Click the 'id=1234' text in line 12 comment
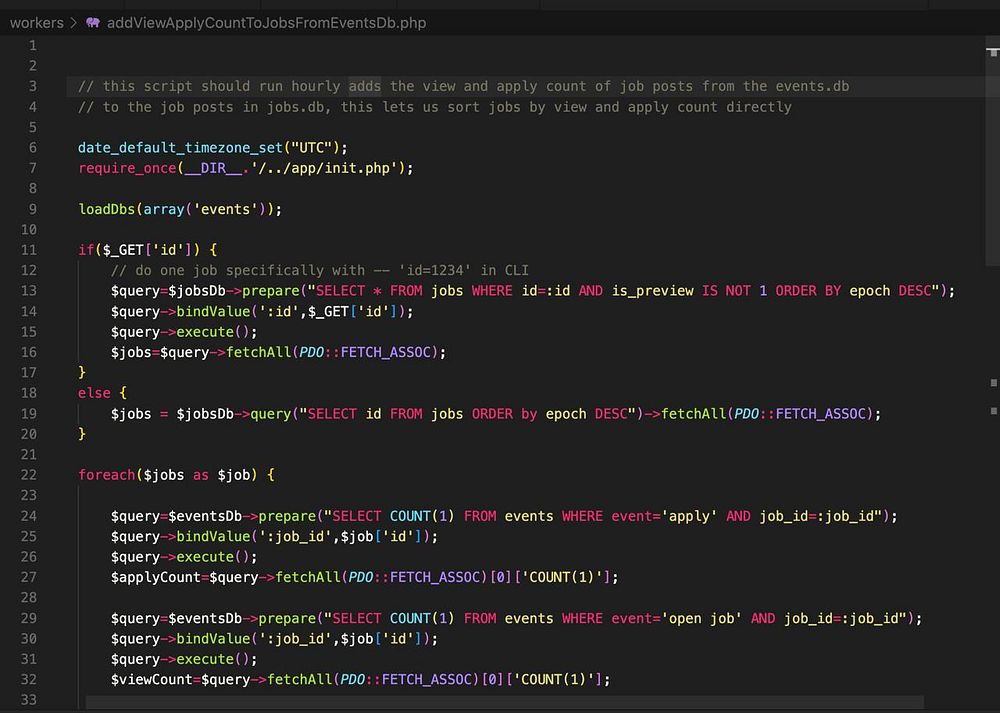This screenshot has width=1000, height=713. coord(434,270)
